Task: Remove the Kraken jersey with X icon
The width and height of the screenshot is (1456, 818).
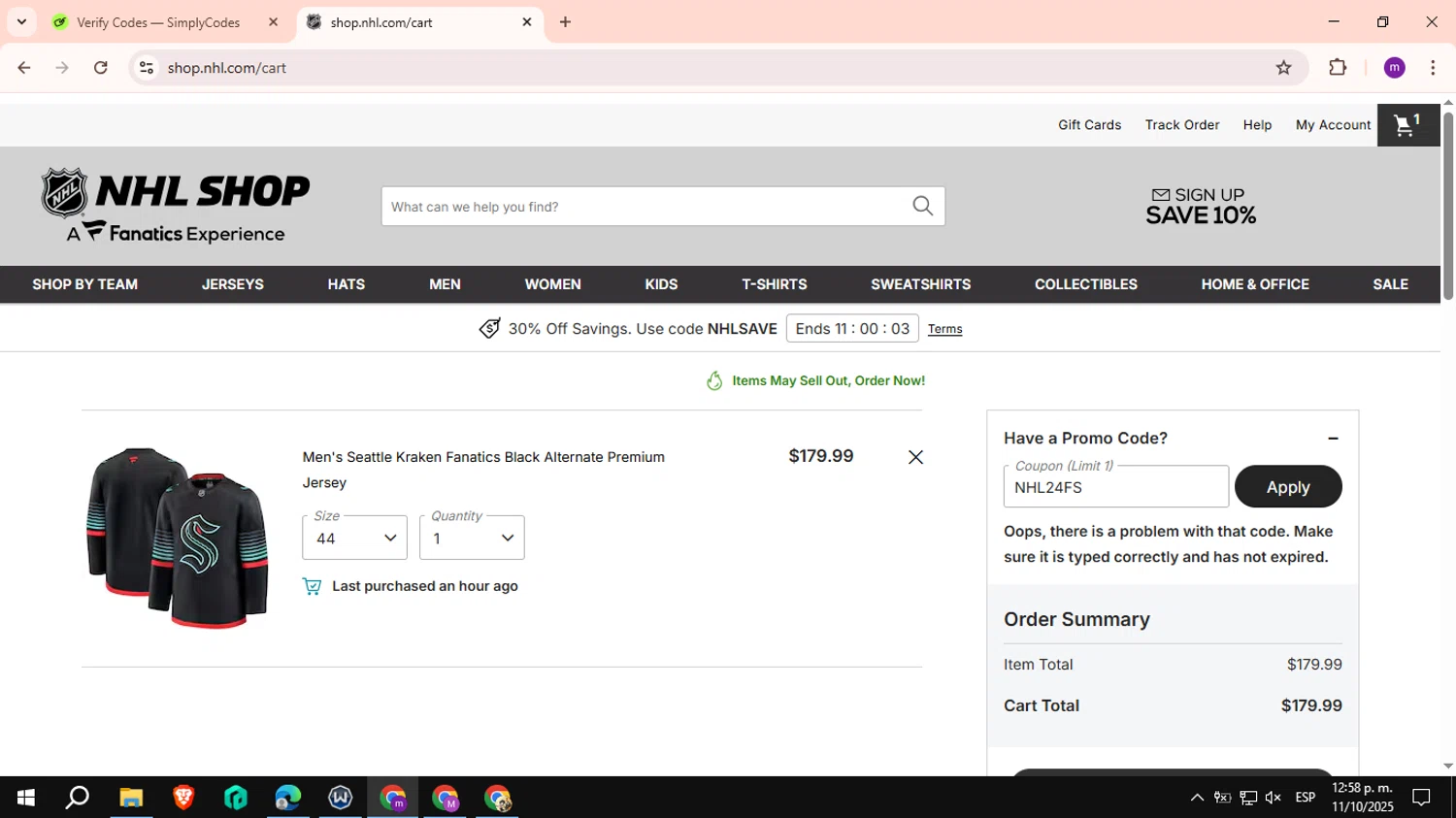Action: 915,457
